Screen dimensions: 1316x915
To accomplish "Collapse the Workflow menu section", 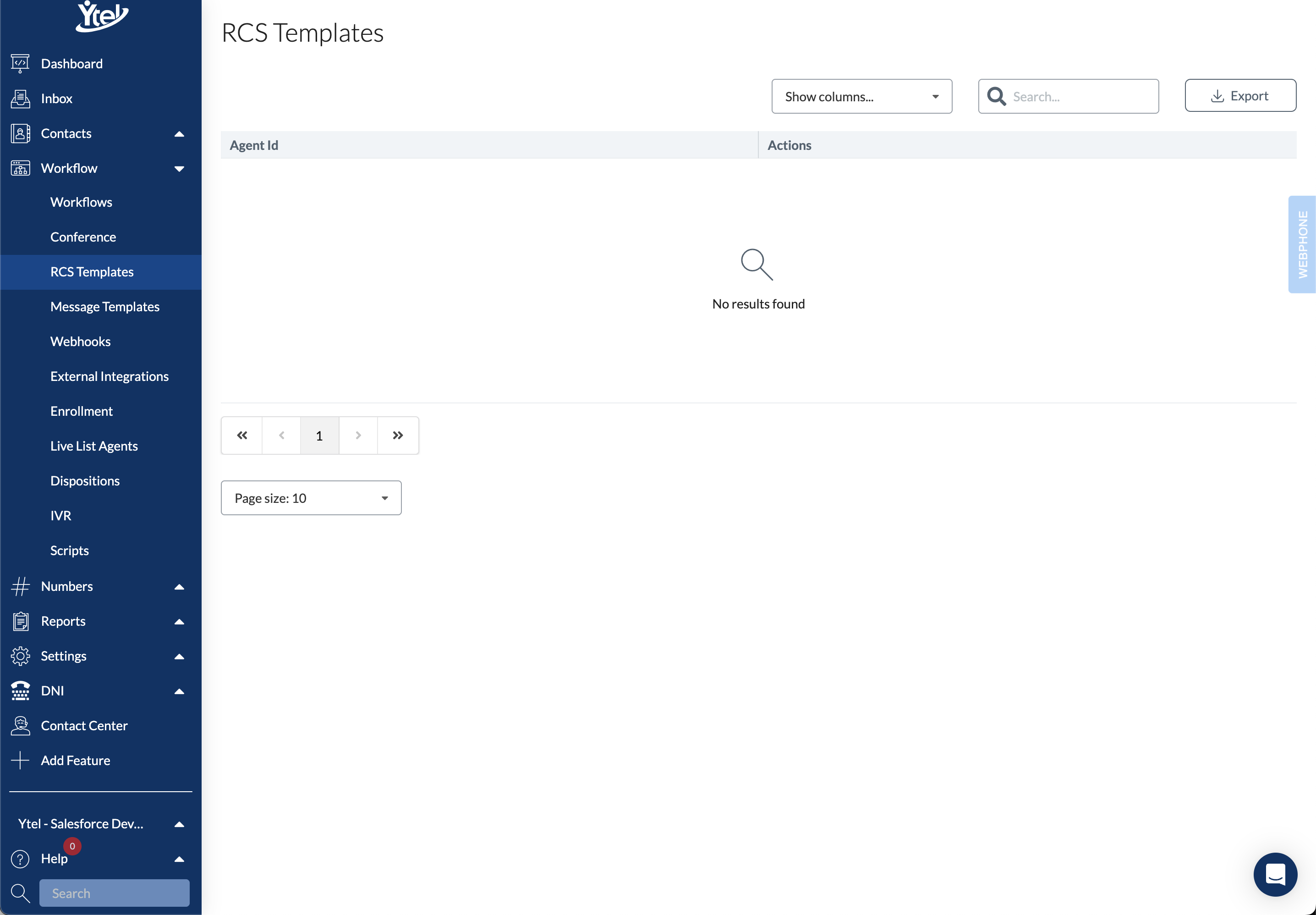I will [179, 169].
